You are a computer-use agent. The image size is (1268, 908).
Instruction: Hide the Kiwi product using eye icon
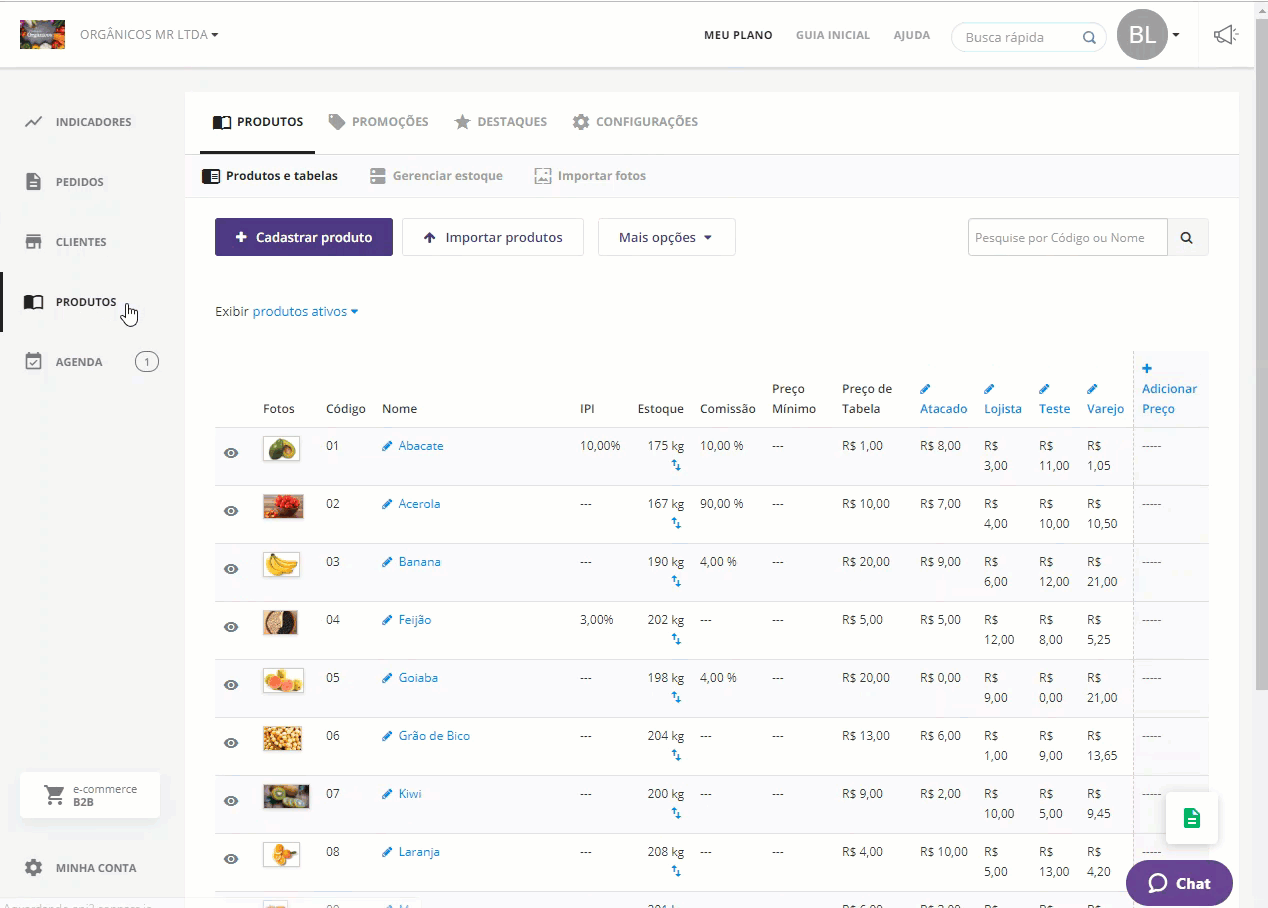231,801
